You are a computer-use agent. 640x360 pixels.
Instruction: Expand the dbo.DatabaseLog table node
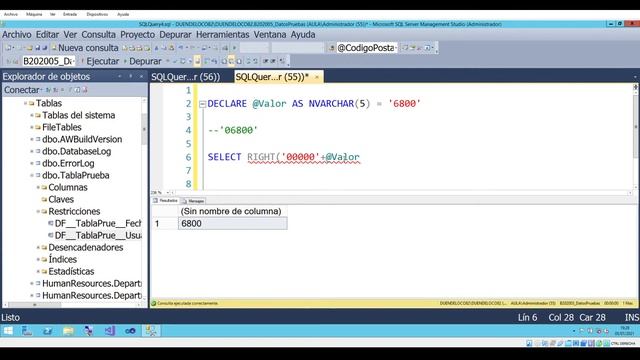point(32,151)
